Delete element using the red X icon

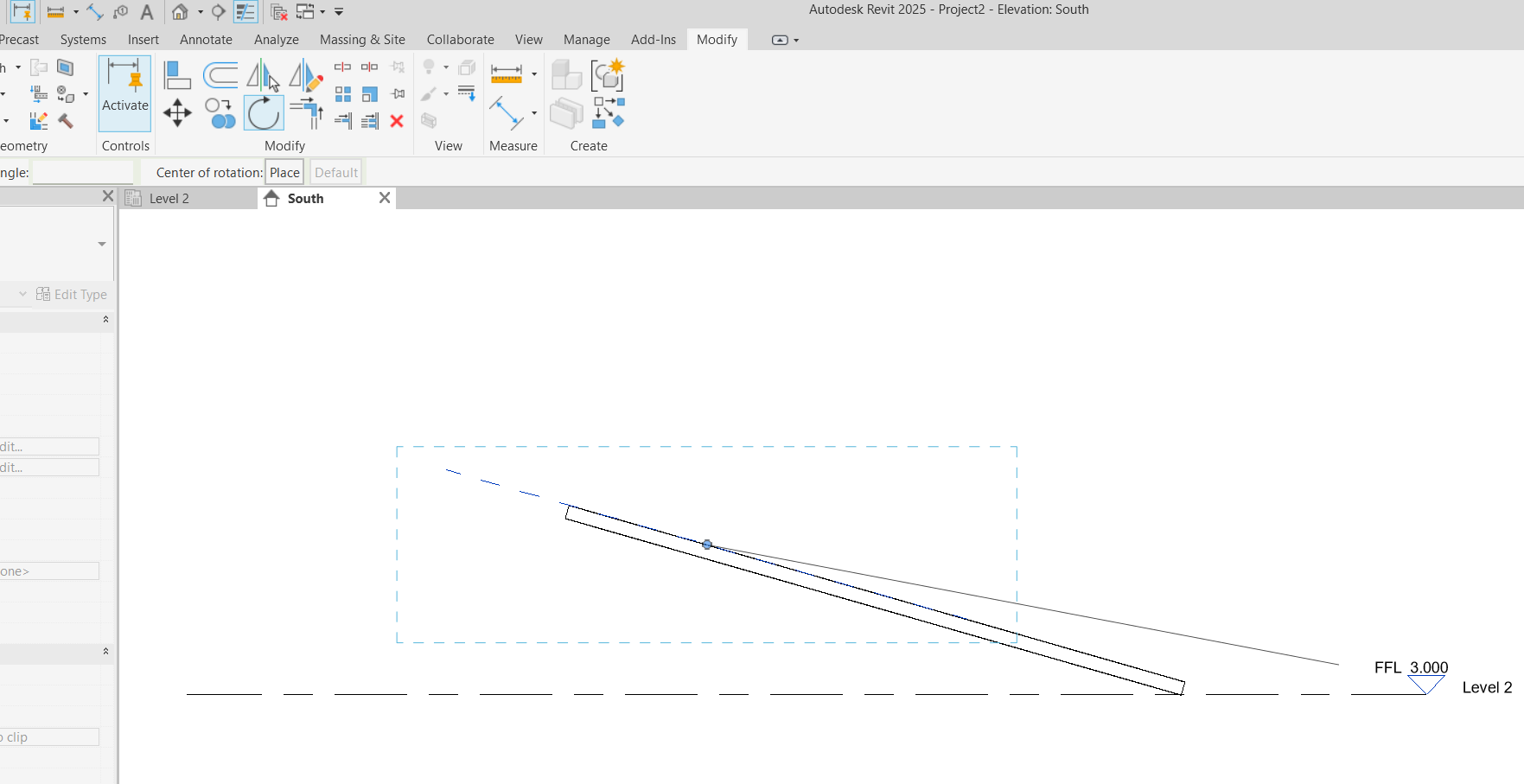397,121
